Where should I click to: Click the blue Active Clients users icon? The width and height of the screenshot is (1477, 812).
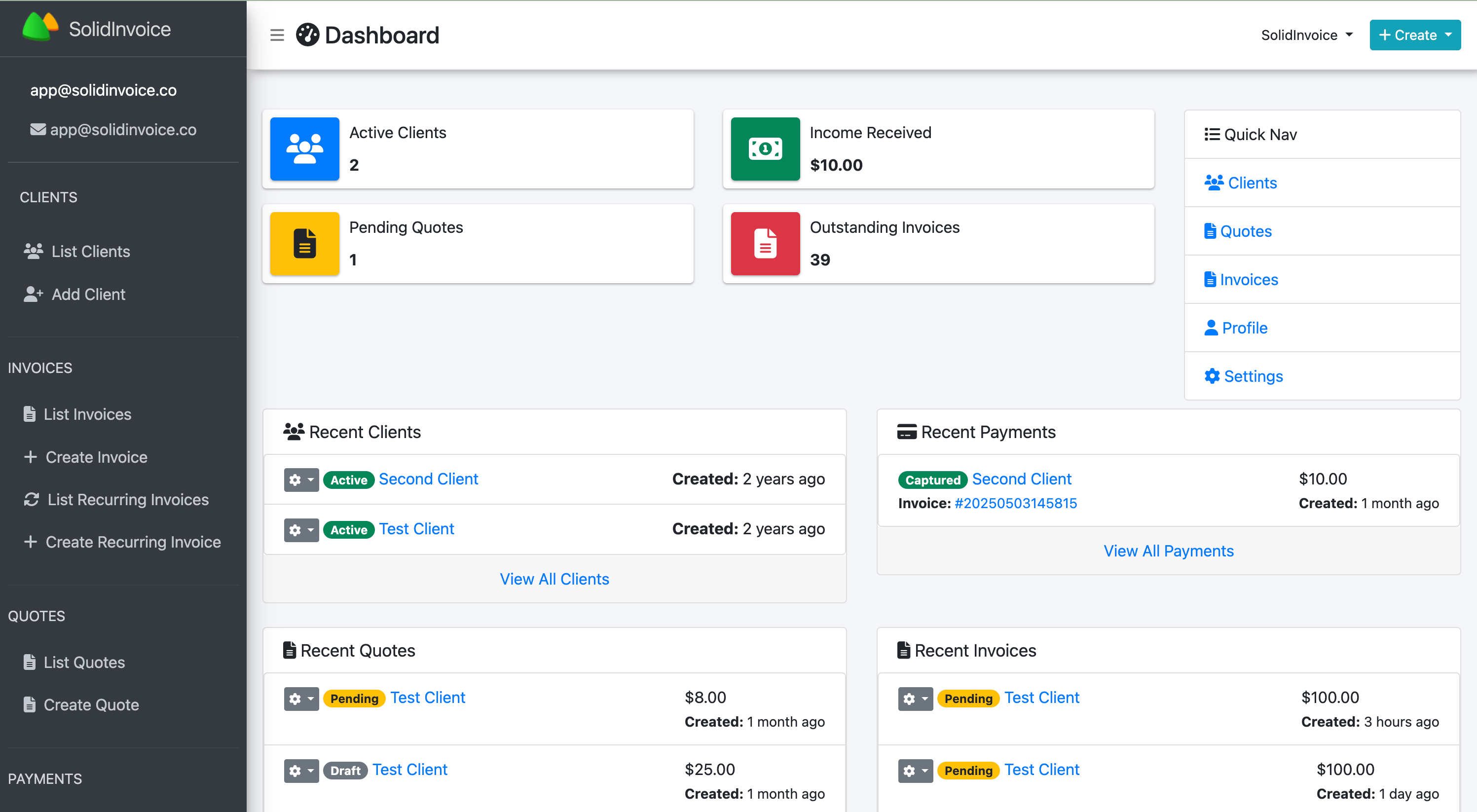304,149
